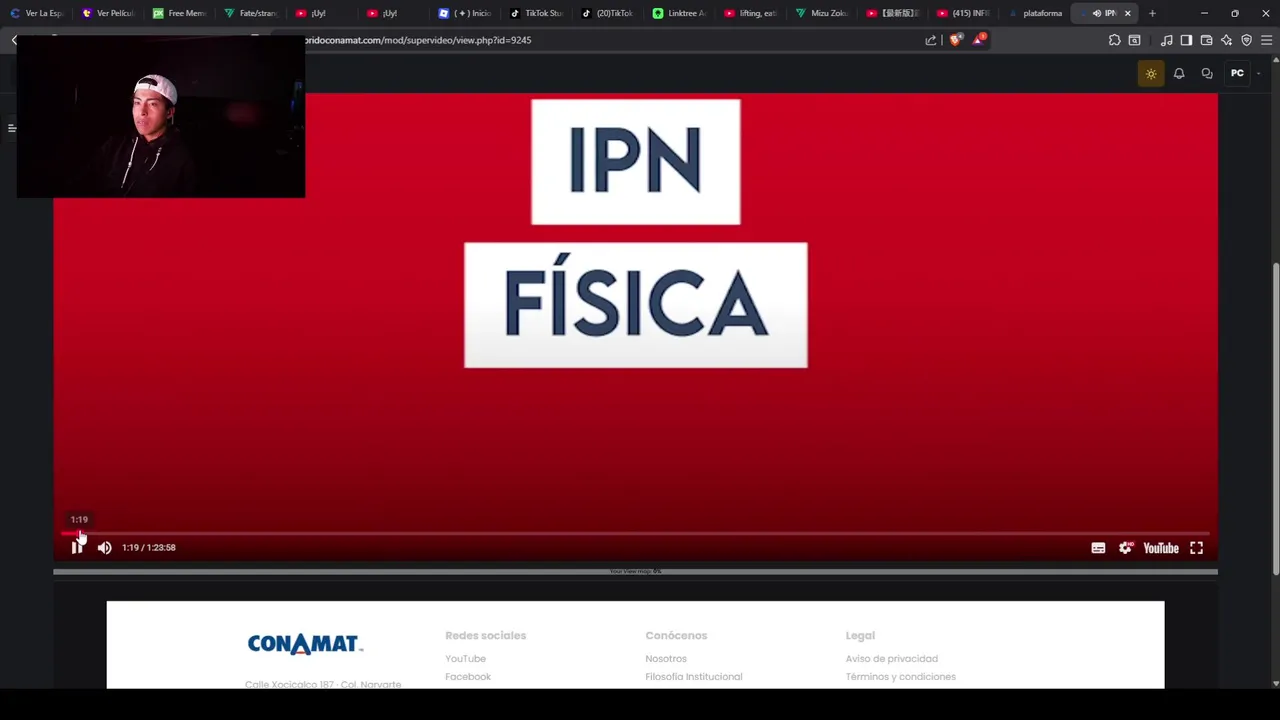The height and width of the screenshot is (720, 1280).
Task: Switch to the 'plataforma' tab
Action: click(x=1036, y=13)
